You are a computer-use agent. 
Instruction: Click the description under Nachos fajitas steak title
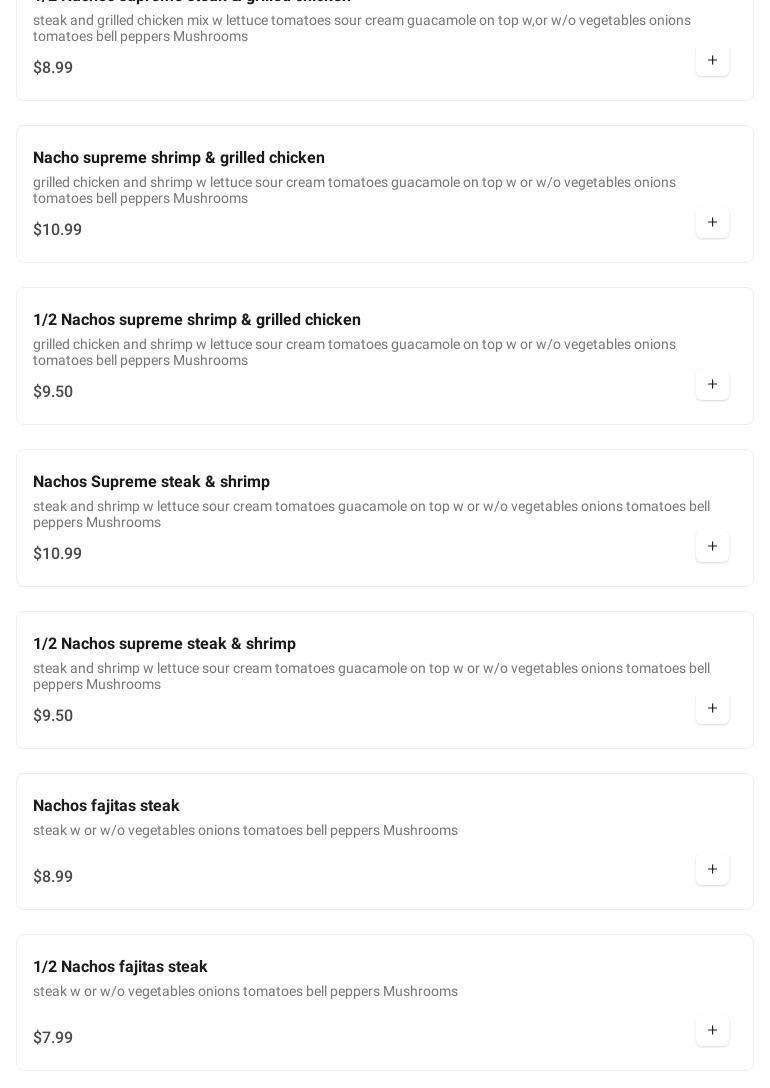(245, 830)
